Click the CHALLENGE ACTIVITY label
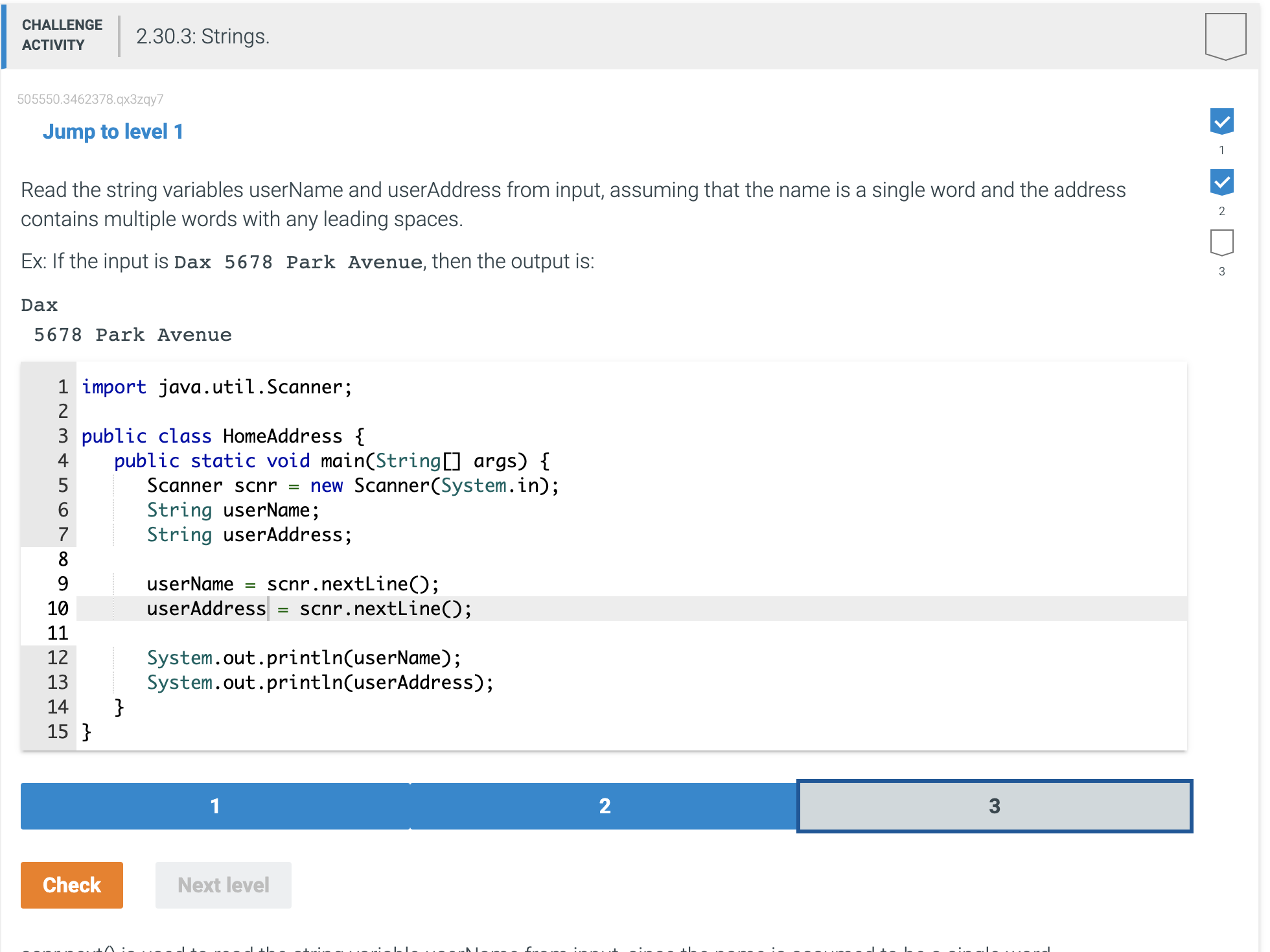 click(x=62, y=35)
